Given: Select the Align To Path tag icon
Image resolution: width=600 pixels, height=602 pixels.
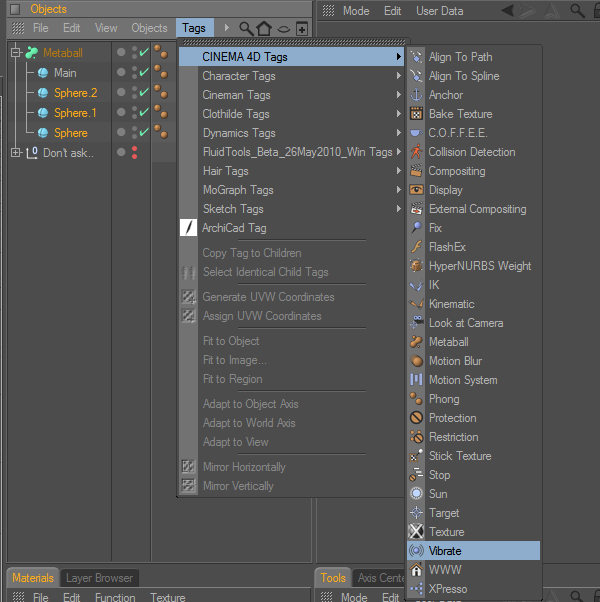Looking at the screenshot, I should [x=416, y=57].
